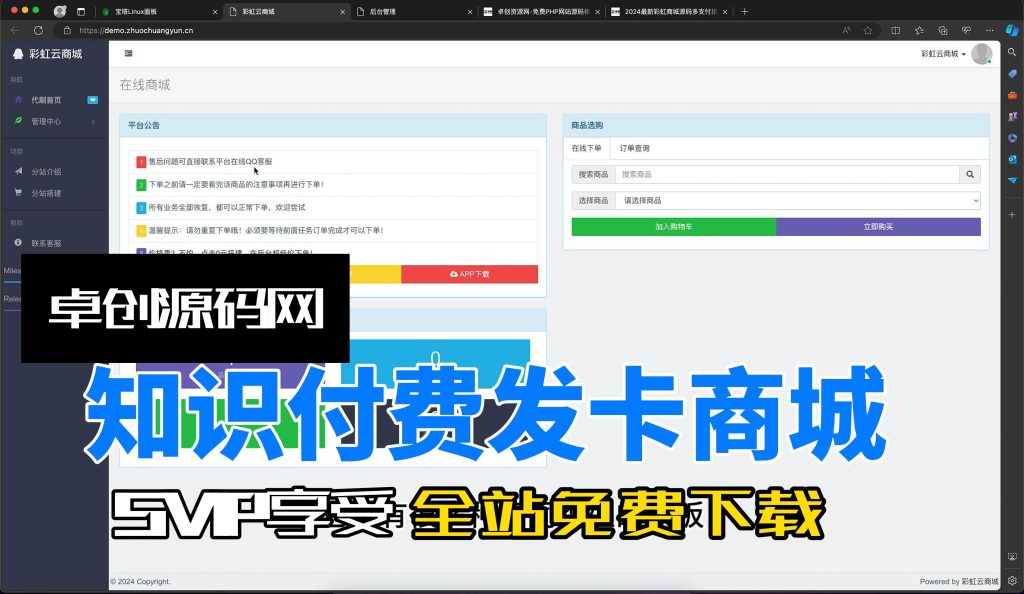This screenshot has height=594, width=1024.
Task: Expand the 管理中心 sidebar menu
Action: tap(54, 121)
